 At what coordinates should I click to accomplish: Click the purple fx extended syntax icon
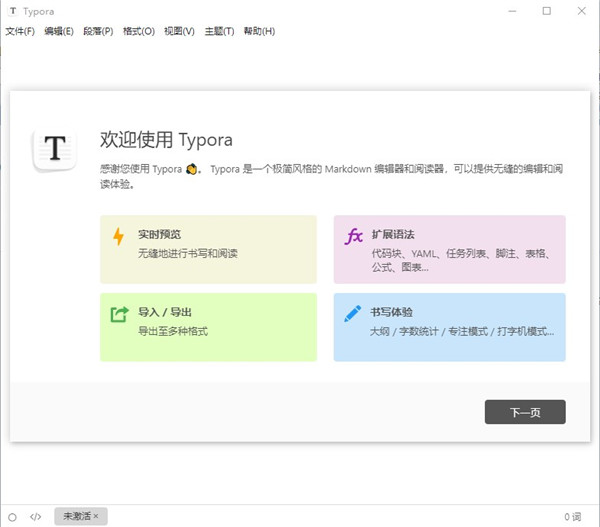[x=353, y=237]
